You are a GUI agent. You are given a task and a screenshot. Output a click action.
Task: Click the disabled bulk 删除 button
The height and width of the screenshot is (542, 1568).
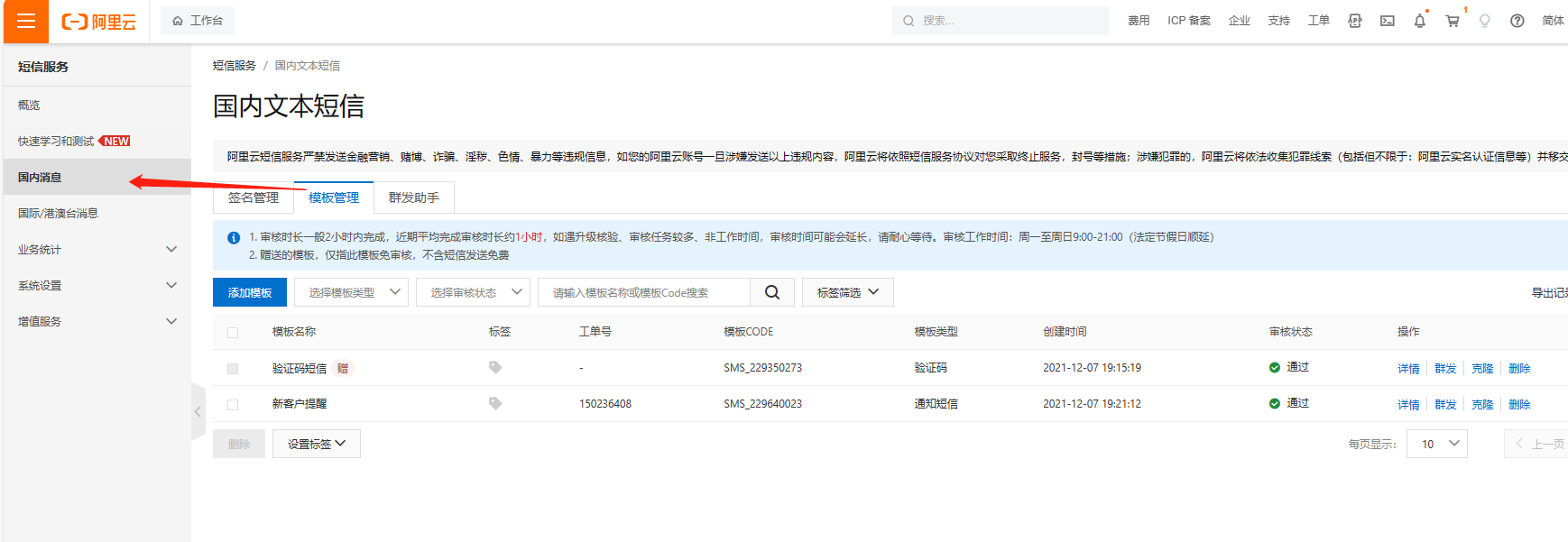[x=239, y=444]
